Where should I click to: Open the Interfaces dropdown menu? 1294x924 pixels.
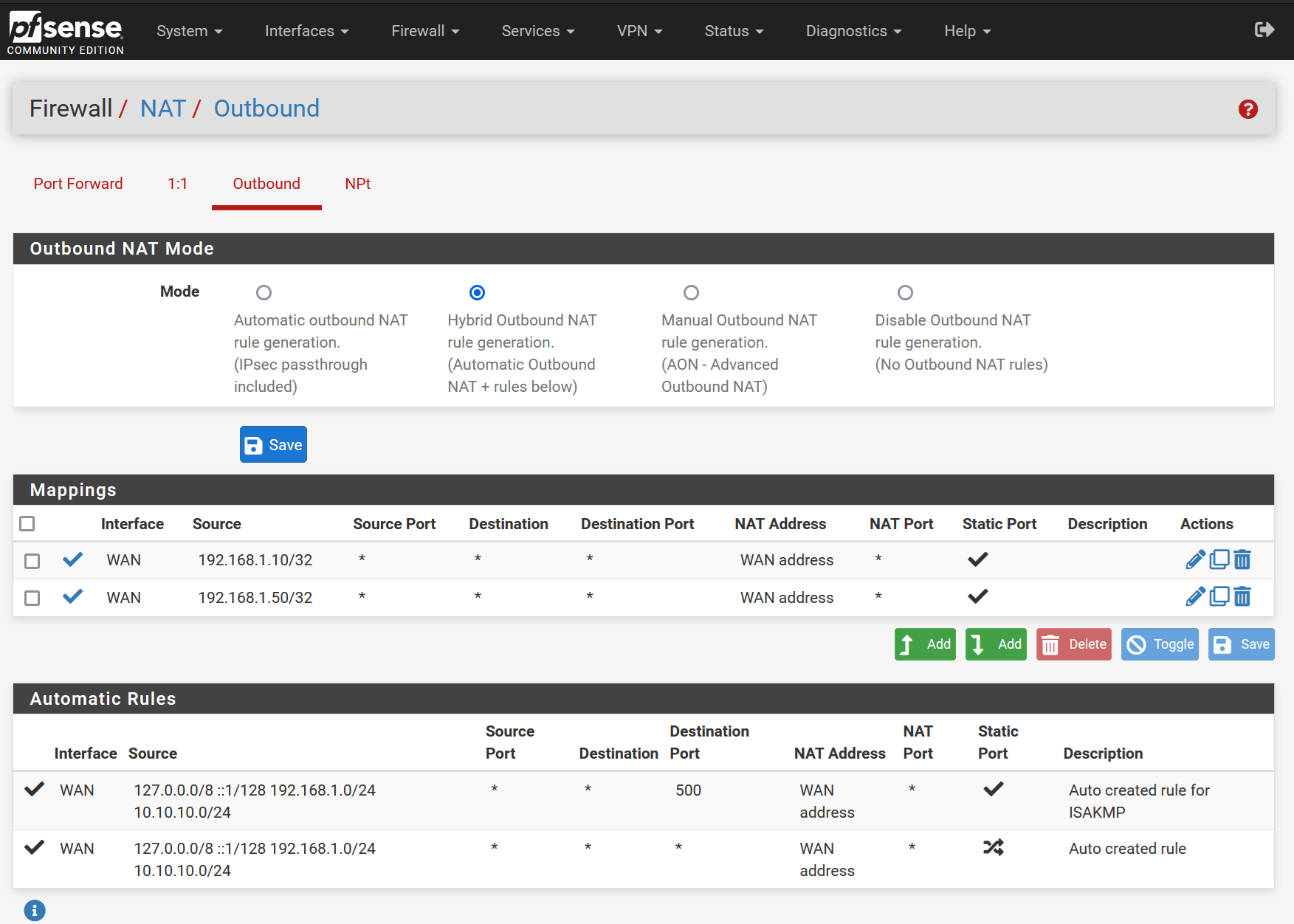tap(306, 31)
